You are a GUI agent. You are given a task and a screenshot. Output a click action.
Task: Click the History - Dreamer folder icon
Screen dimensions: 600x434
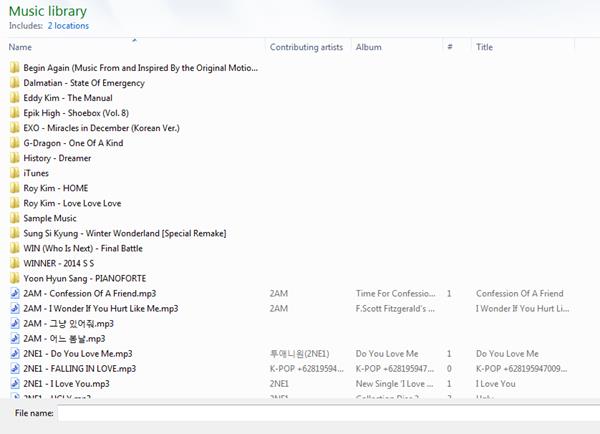(x=15, y=158)
